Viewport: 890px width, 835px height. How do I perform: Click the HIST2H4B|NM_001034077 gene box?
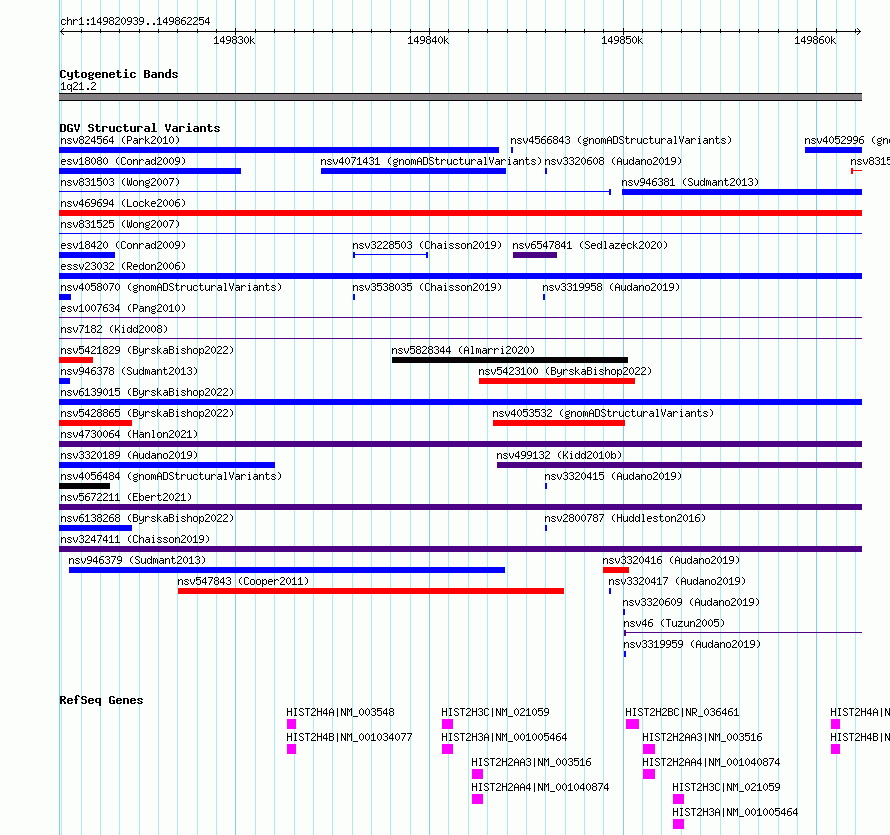[x=291, y=749]
